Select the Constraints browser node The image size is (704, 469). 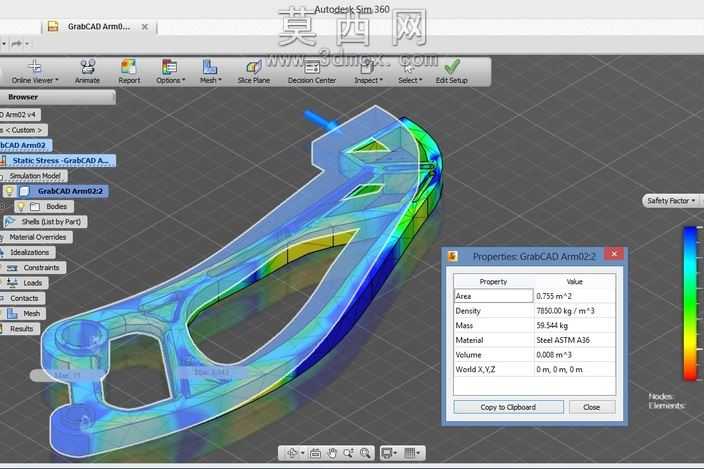(41, 268)
